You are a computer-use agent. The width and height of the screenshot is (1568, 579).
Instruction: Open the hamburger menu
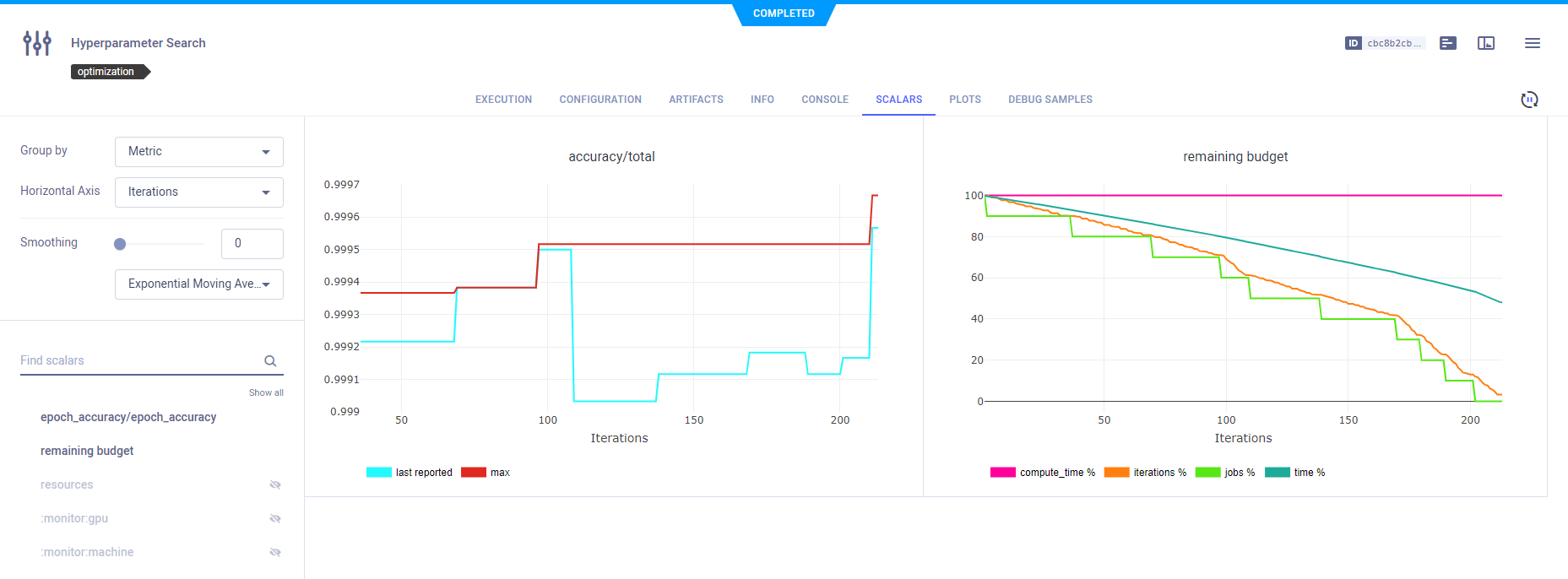click(x=1532, y=43)
